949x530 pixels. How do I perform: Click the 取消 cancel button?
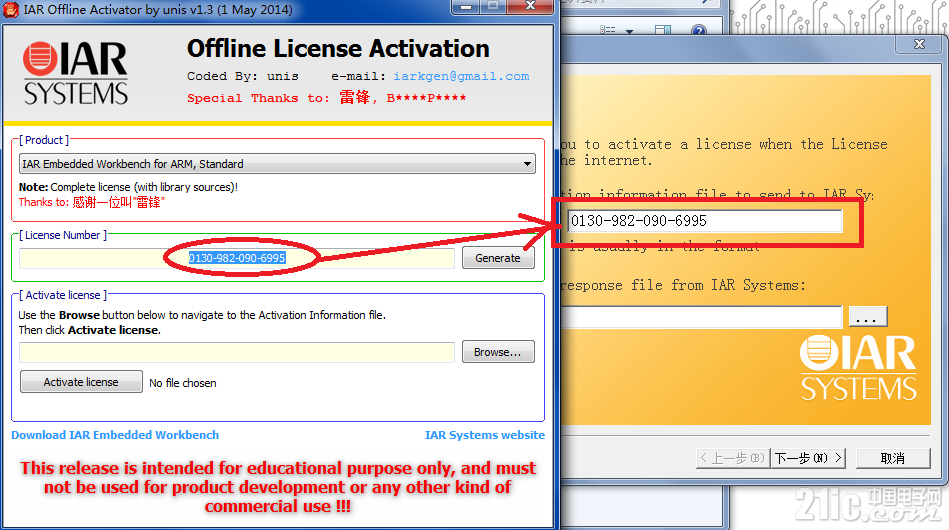click(893, 458)
